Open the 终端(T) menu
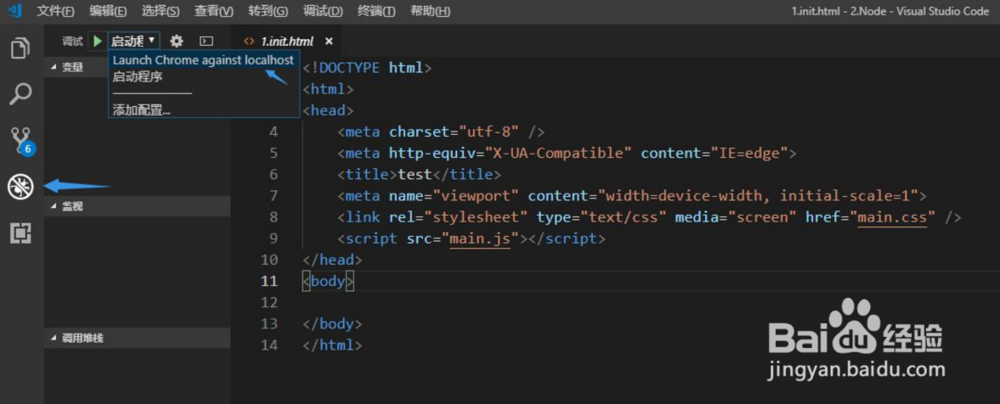This screenshot has width=1000, height=404. [376, 11]
